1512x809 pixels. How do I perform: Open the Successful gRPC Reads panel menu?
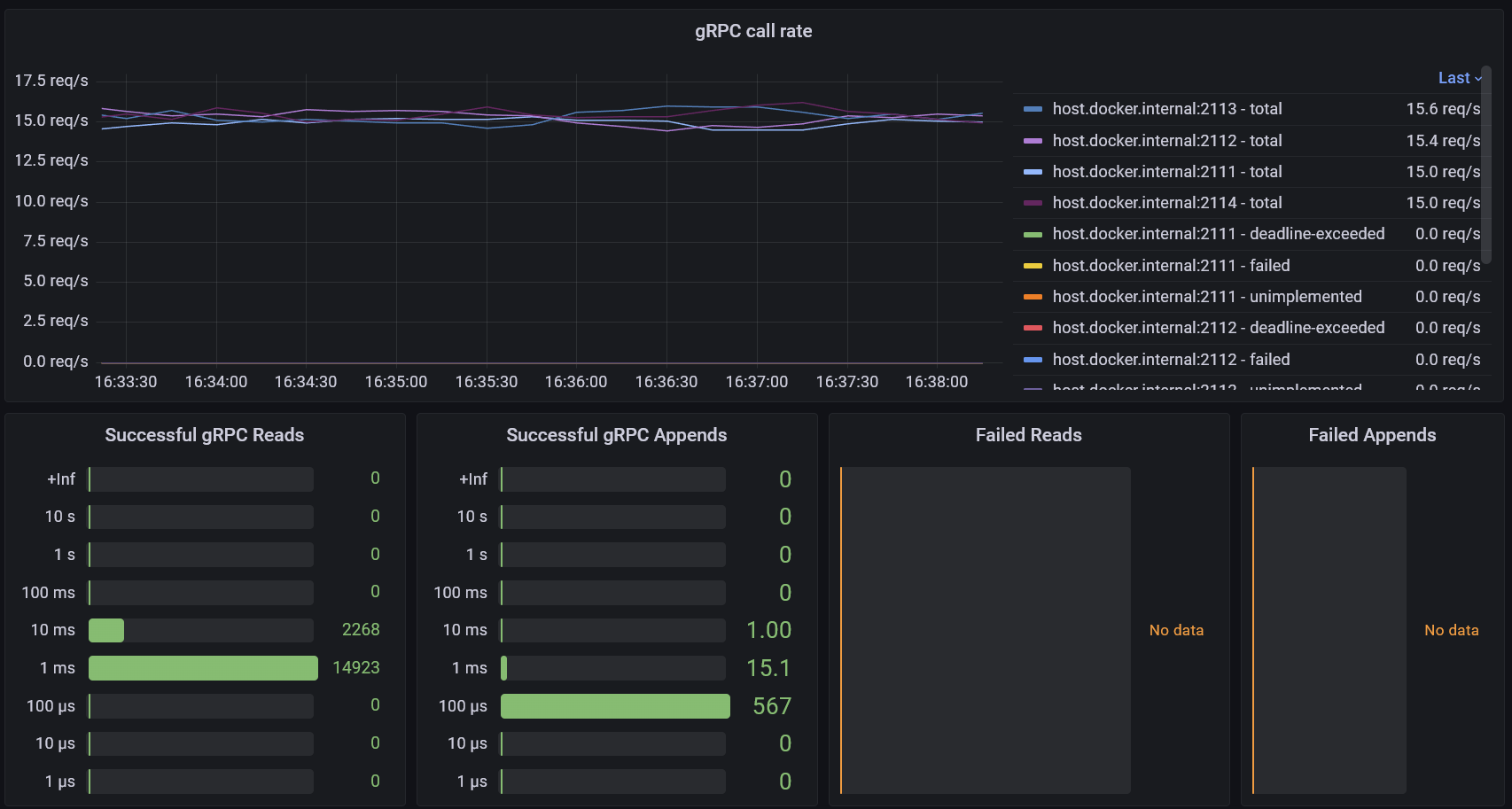click(x=204, y=435)
